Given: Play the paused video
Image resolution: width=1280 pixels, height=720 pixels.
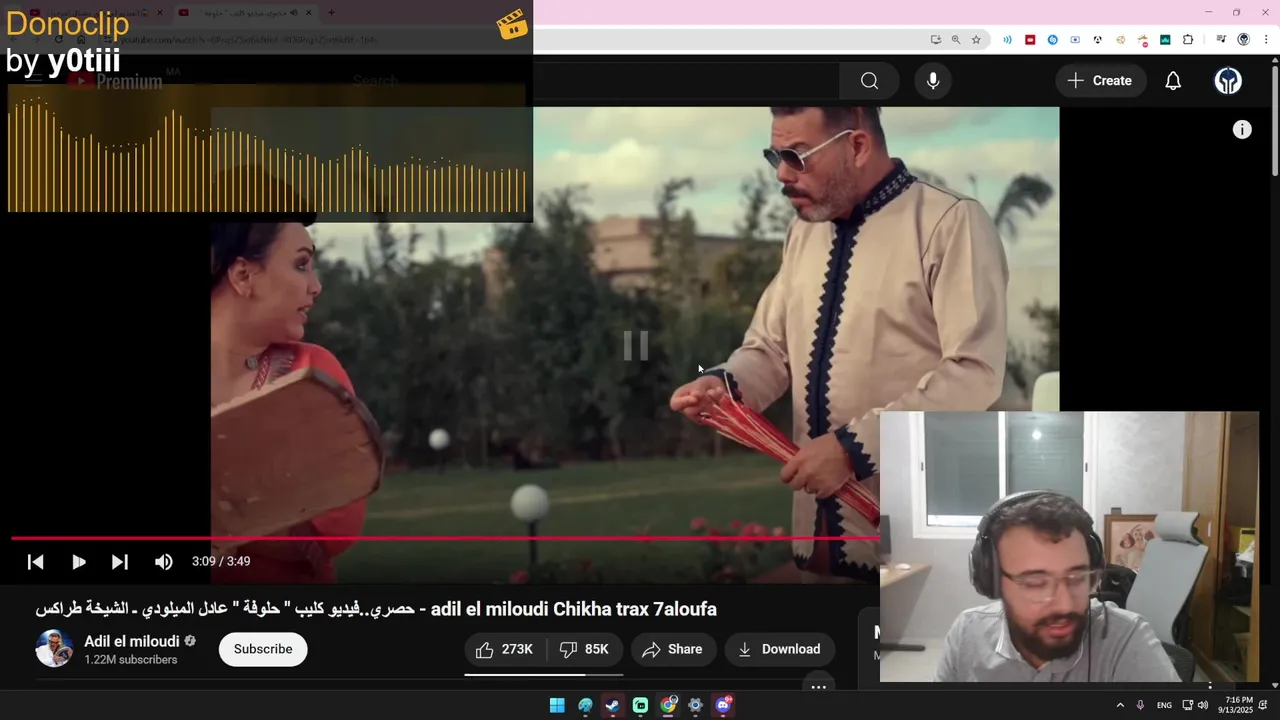Looking at the screenshot, I should [78, 562].
